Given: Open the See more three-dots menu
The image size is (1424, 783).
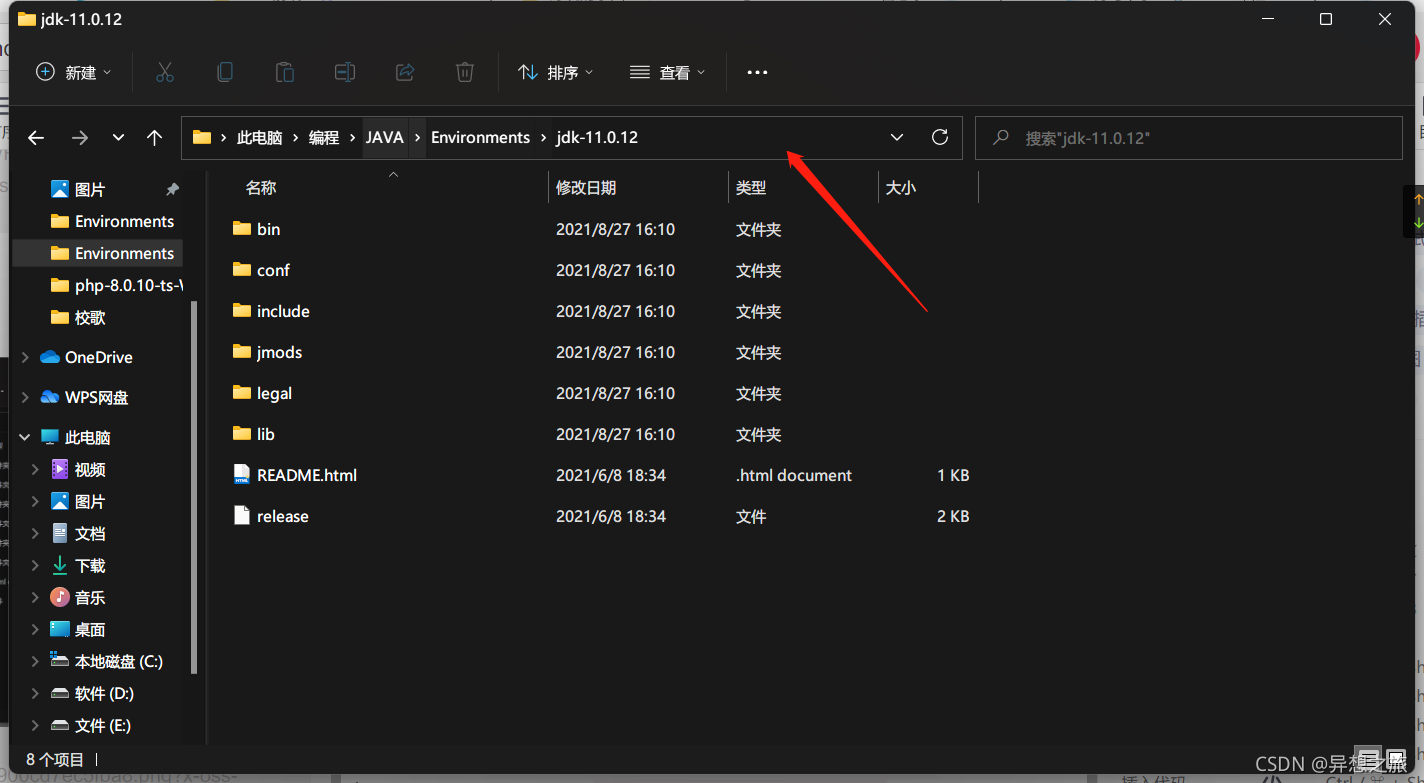Looking at the screenshot, I should pyautogui.click(x=757, y=72).
